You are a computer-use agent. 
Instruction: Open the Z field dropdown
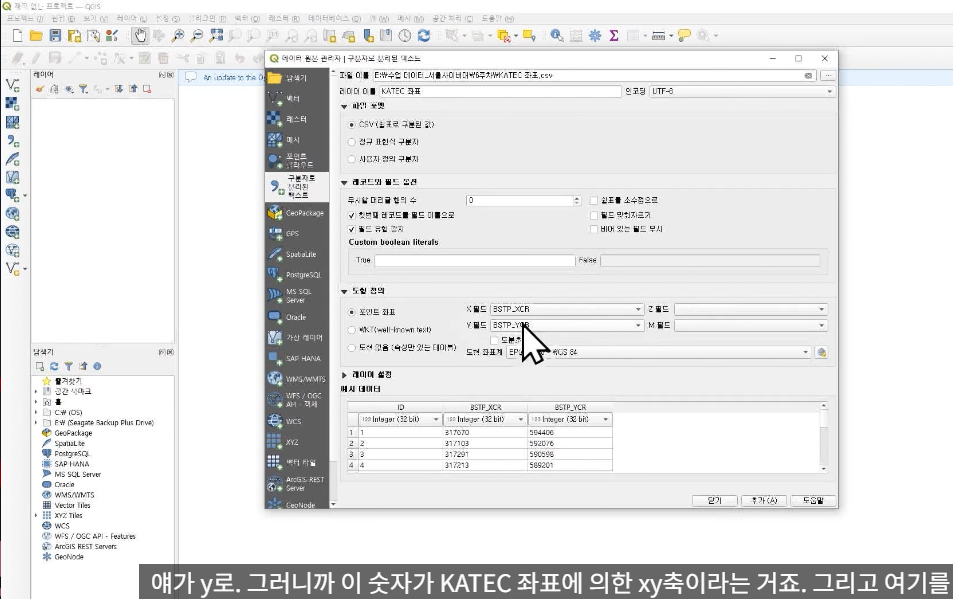pos(751,309)
